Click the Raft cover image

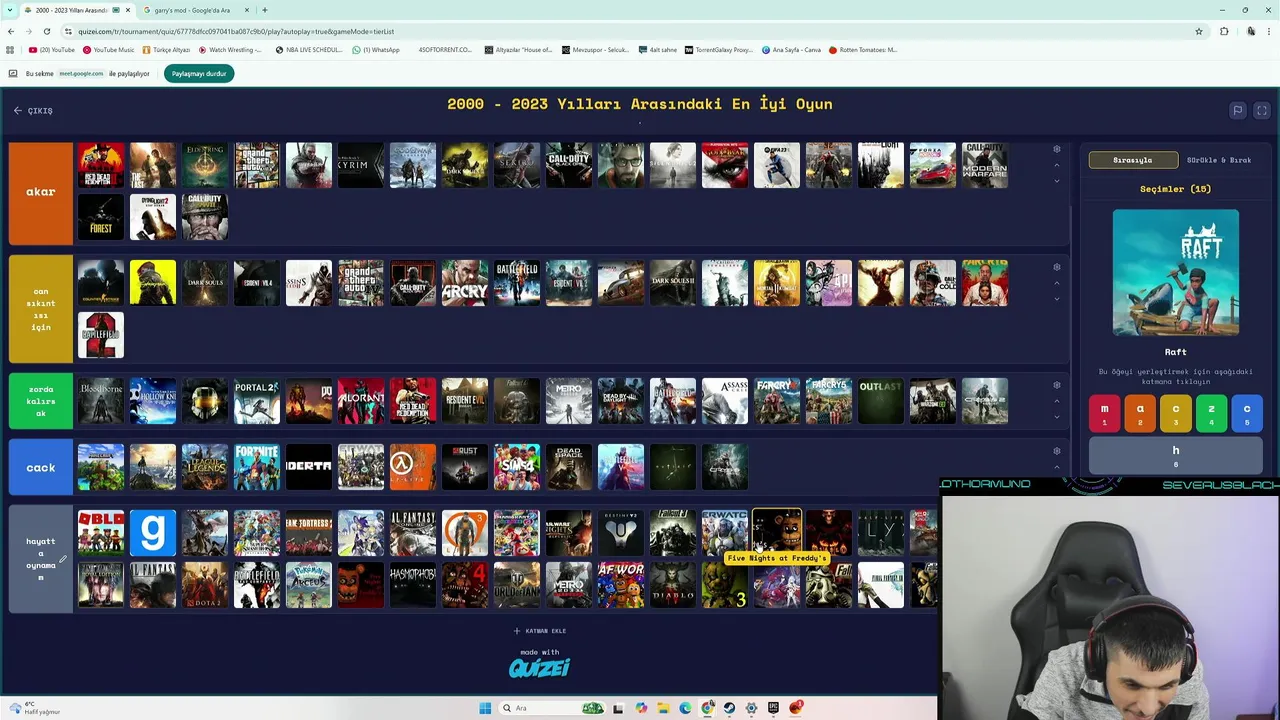pos(1176,273)
